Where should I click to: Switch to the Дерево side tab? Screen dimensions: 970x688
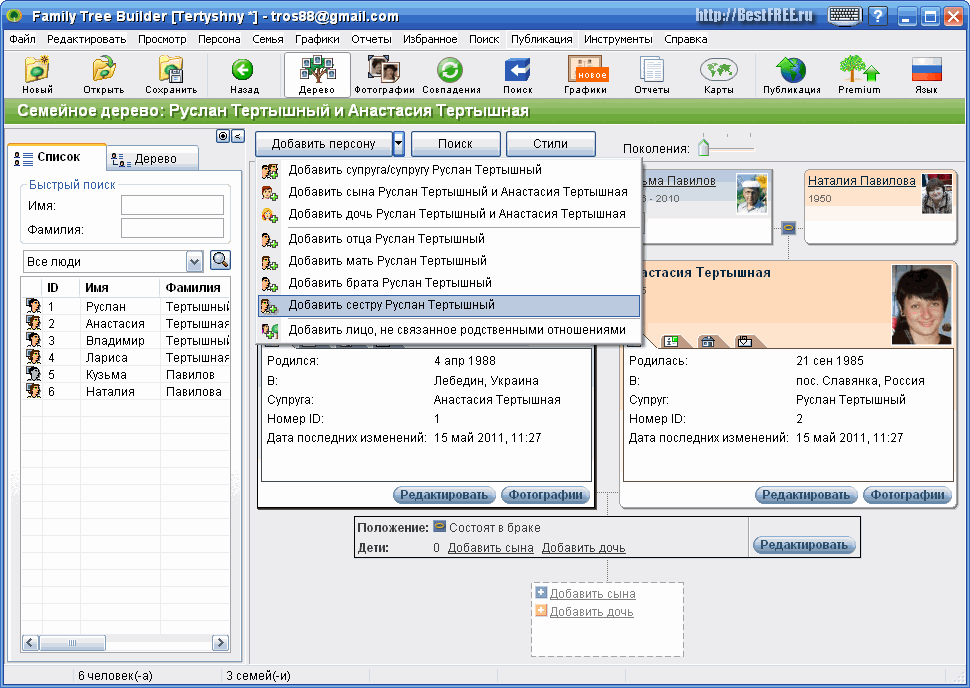[152, 159]
